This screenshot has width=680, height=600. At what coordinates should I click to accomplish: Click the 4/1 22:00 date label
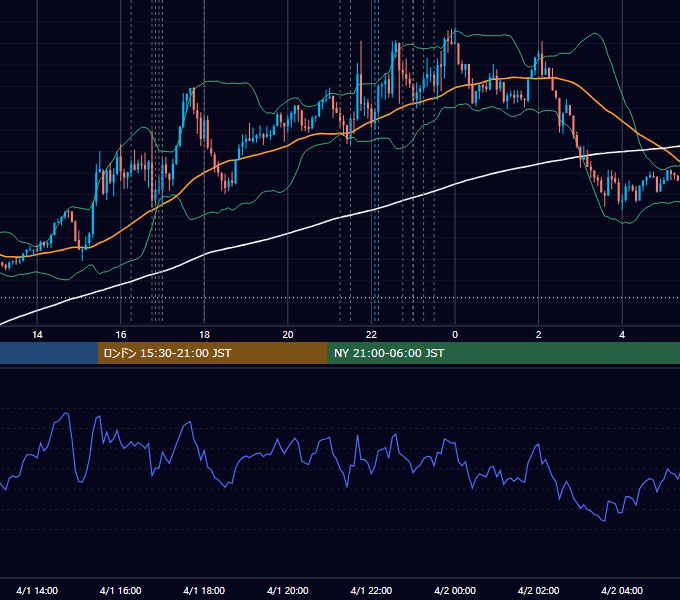[371, 590]
